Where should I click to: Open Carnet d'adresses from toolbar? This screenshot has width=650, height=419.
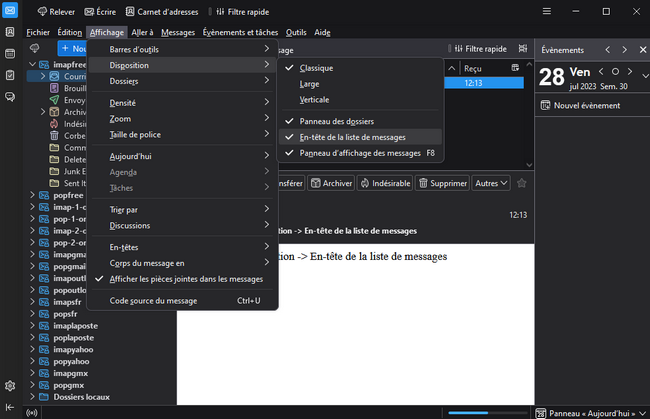(x=162, y=12)
